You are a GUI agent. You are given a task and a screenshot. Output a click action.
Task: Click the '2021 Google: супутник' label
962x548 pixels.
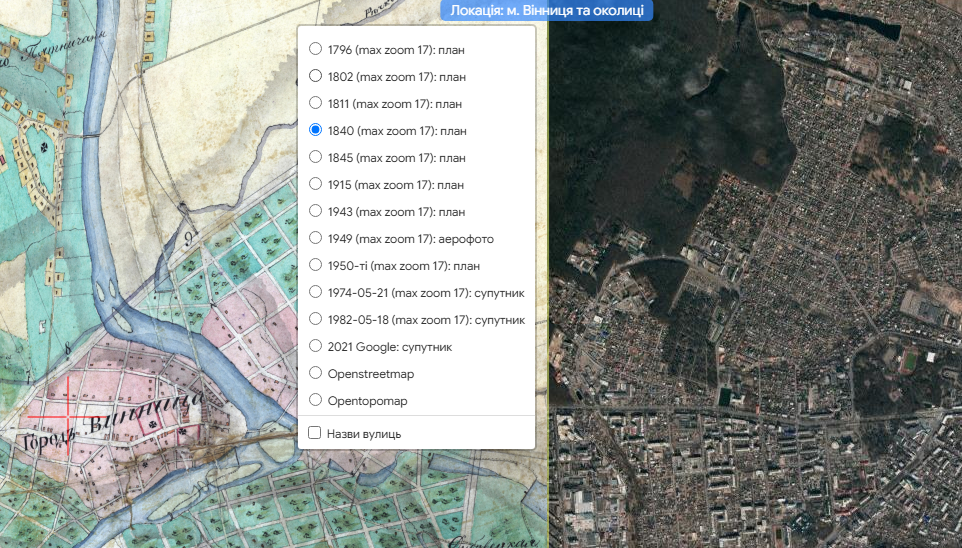(390, 347)
